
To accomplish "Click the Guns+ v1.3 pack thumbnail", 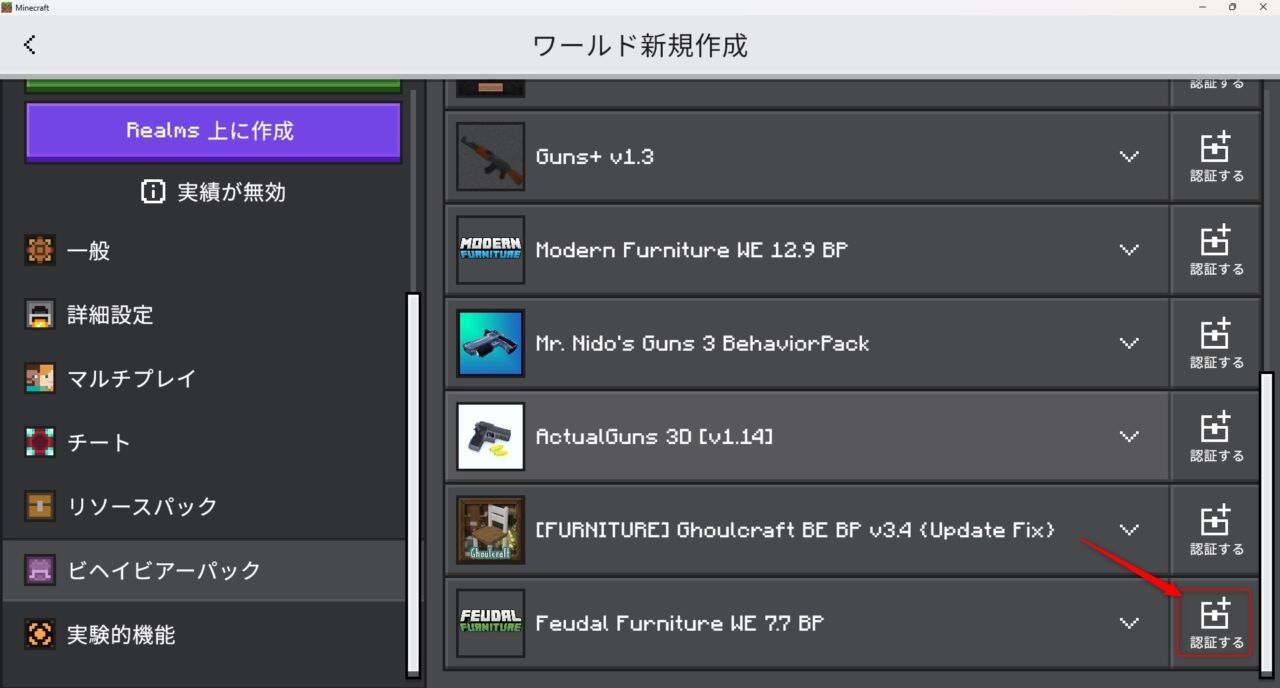I will pos(490,156).
